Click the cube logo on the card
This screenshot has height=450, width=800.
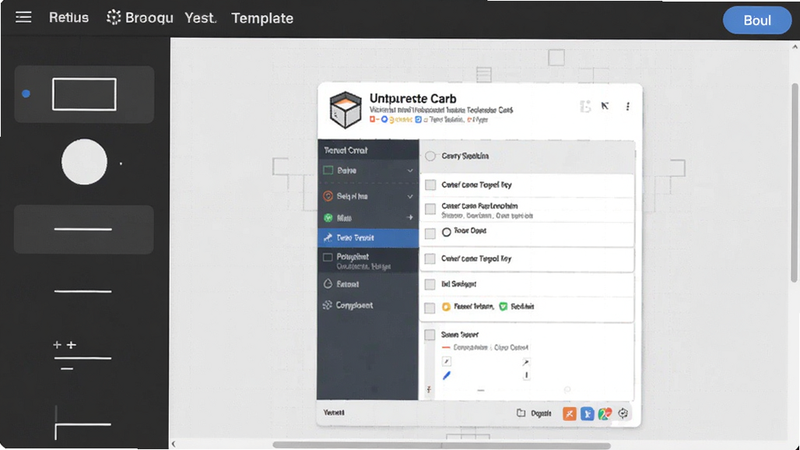pyautogui.click(x=345, y=109)
